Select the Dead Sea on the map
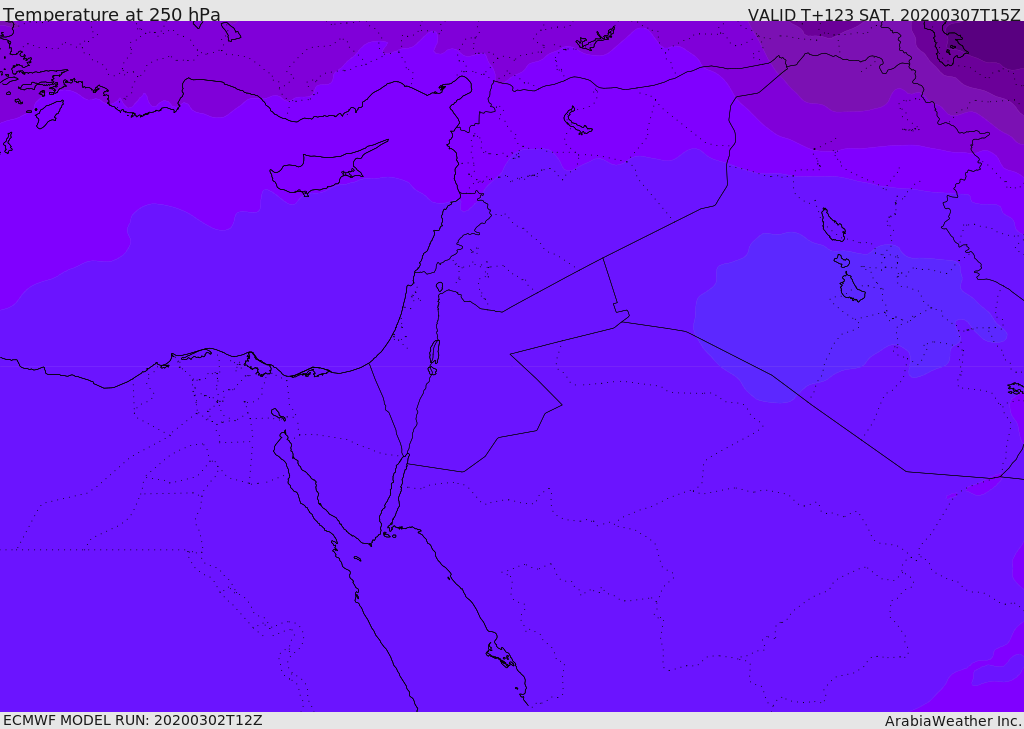 [x=434, y=353]
